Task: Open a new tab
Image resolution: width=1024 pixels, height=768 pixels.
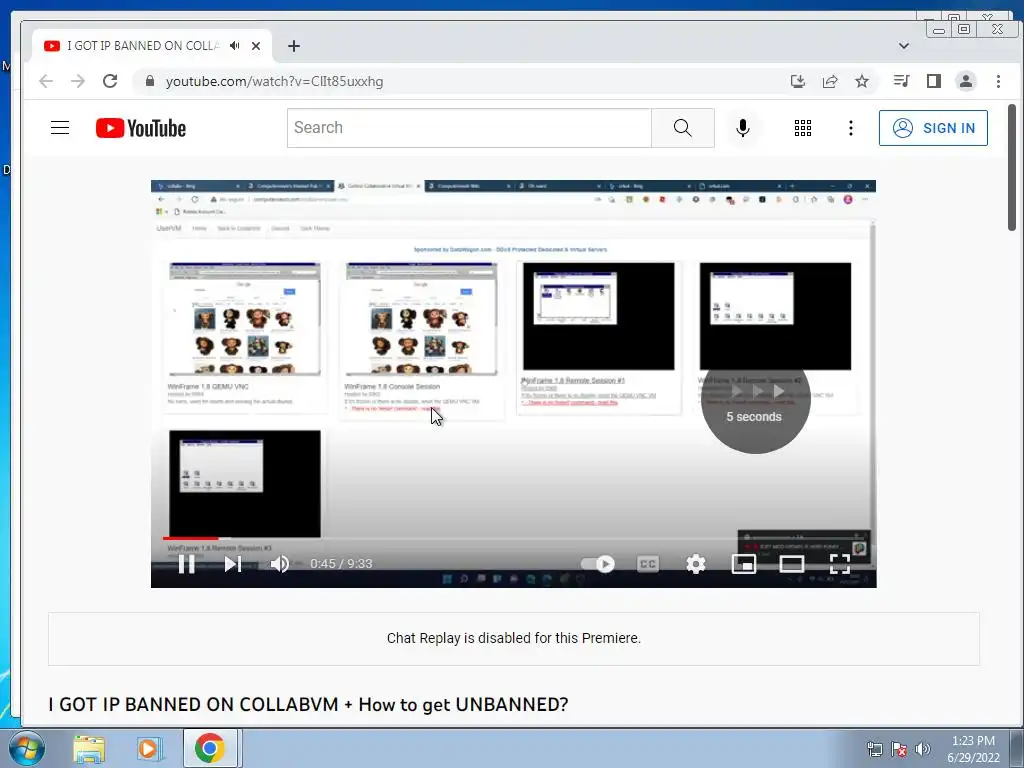Action: pyautogui.click(x=294, y=46)
